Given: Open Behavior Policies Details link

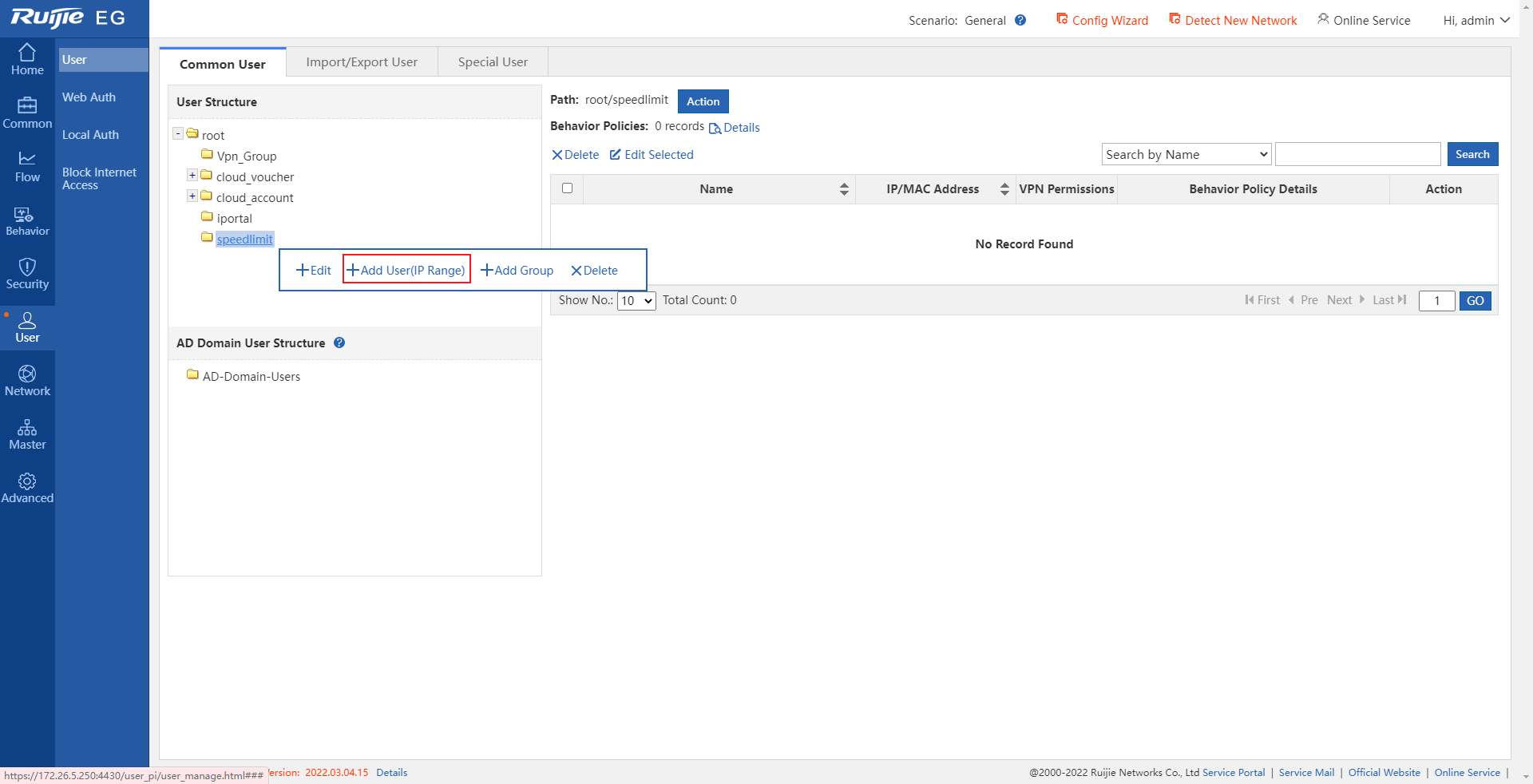Looking at the screenshot, I should [x=735, y=128].
